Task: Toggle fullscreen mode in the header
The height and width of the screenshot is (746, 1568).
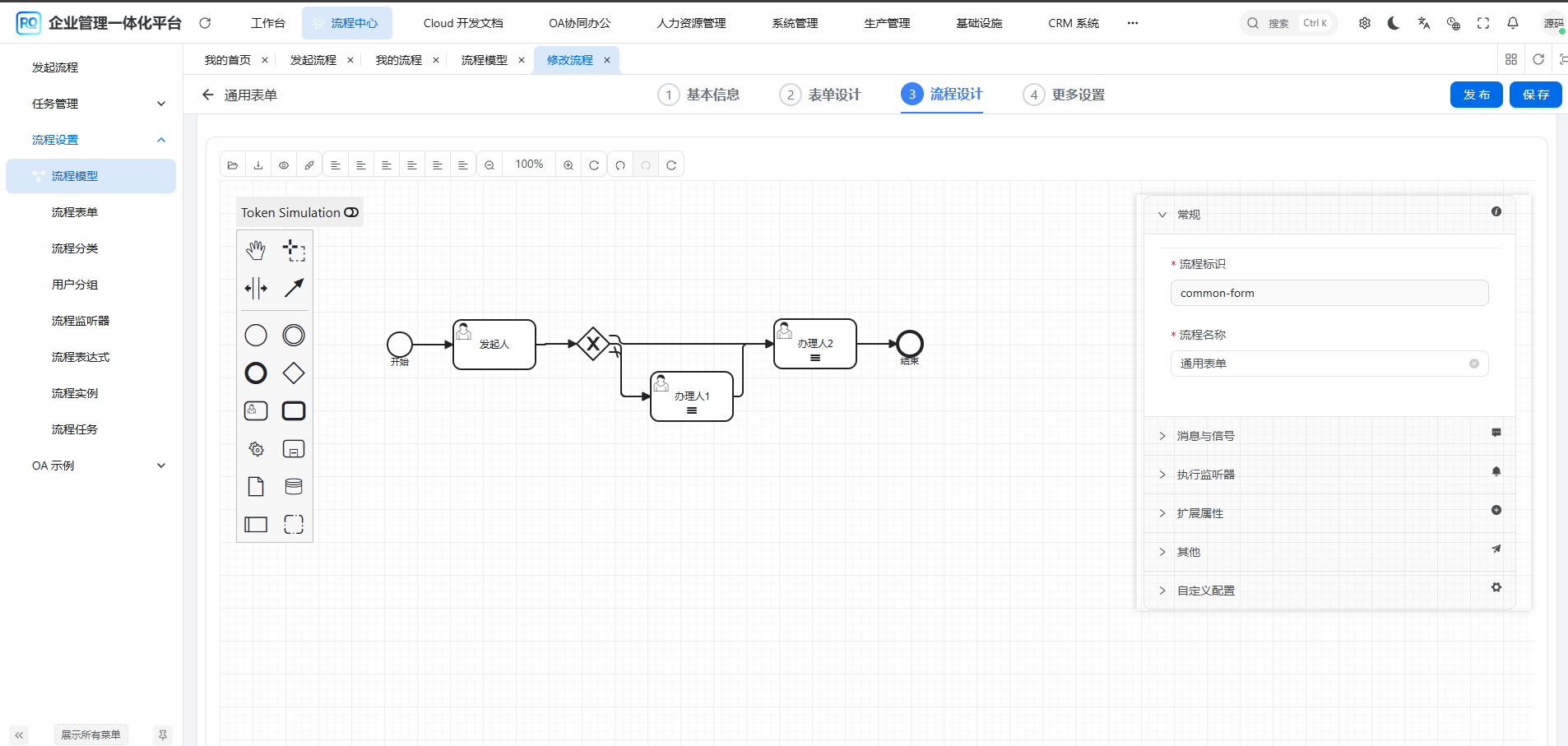Action: 1483,23
